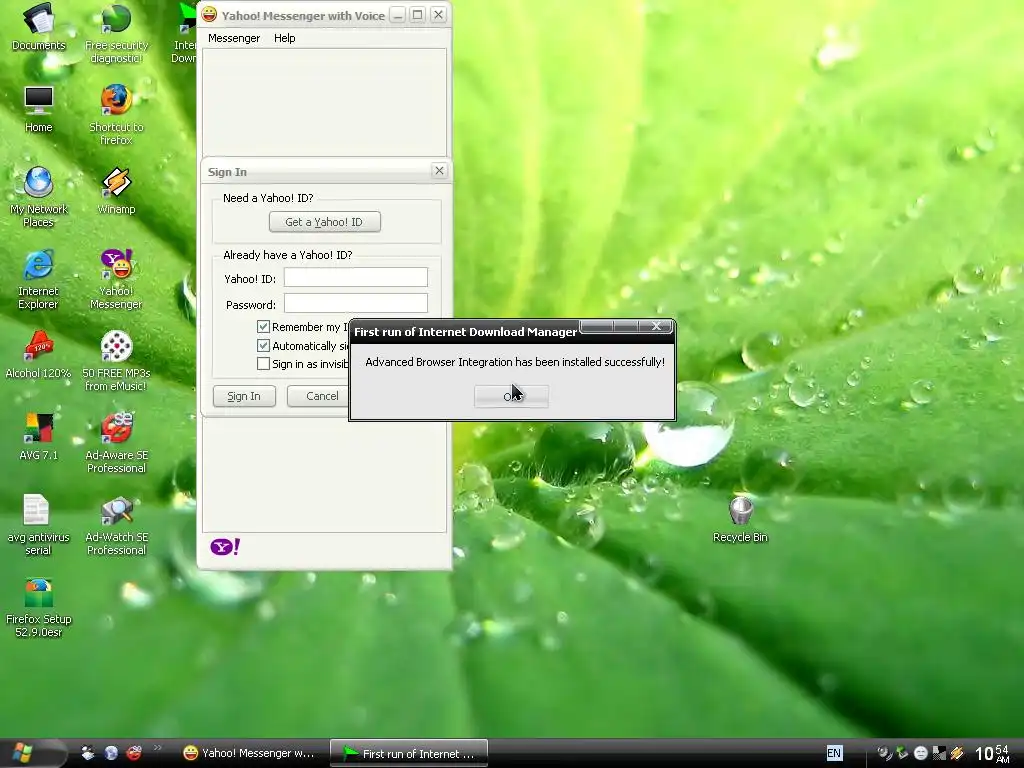Select the Winamp desktop icon
This screenshot has width=1024, height=768.
(x=116, y=191)
